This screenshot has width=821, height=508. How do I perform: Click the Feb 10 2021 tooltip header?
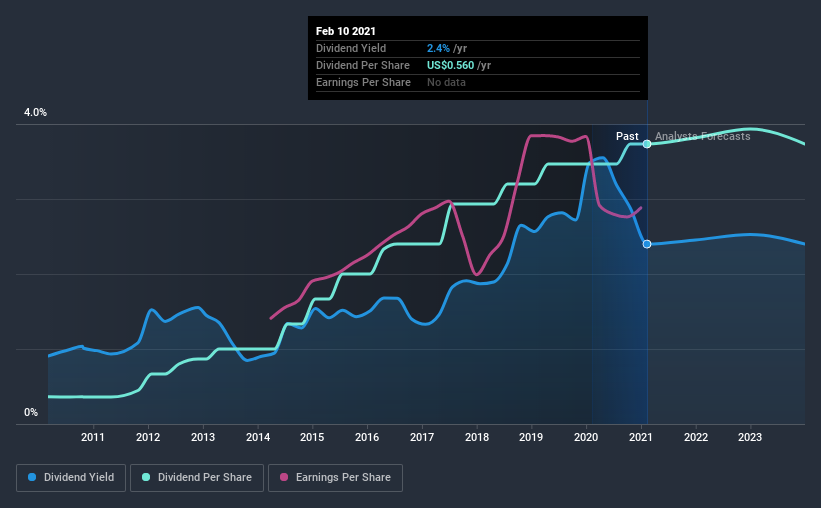(x=346, y=31)
